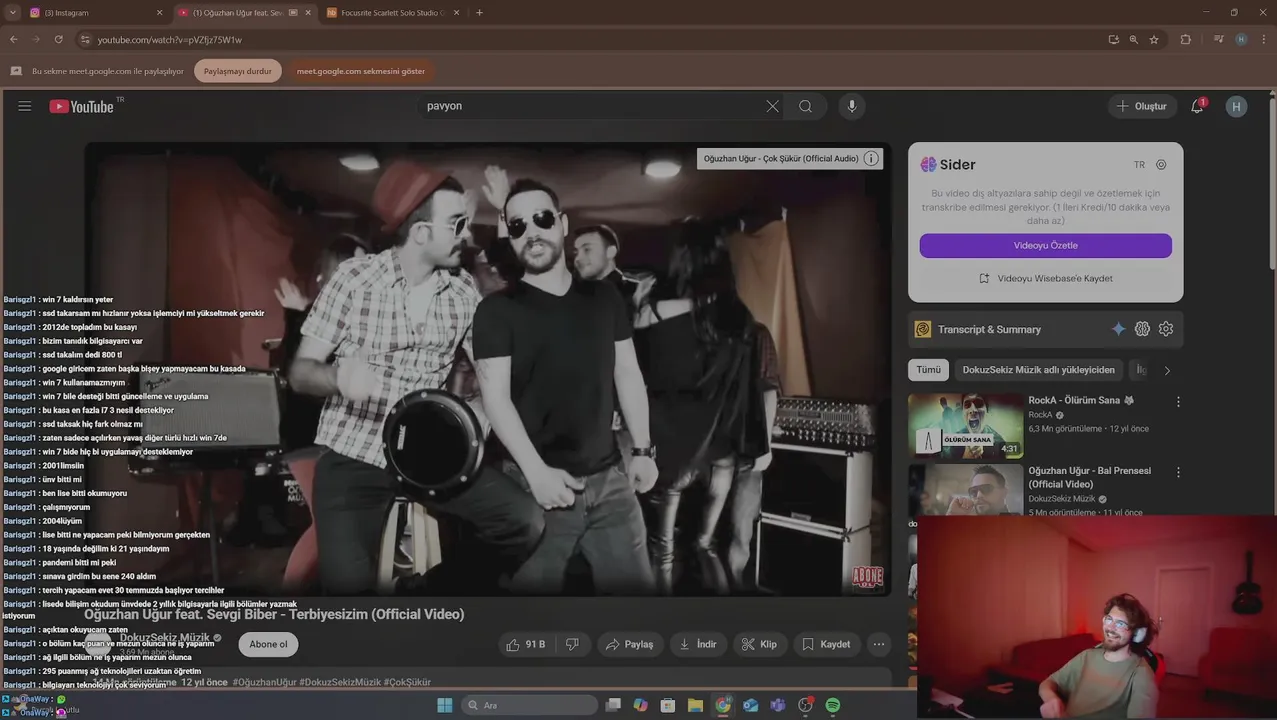The width and height of the screenshot is (1277, 720).
Task: Show more filter chips with right chevron
Action: tap(1167, 370)
